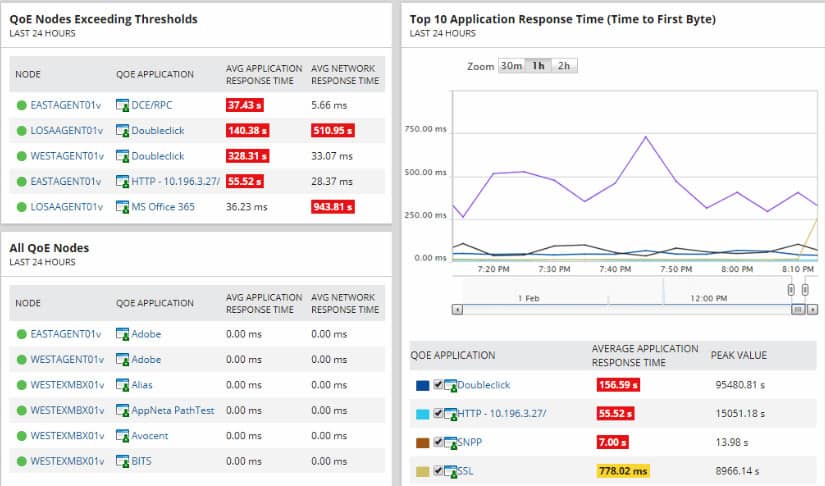Set chart zoom to 1h

click(538, 66)
